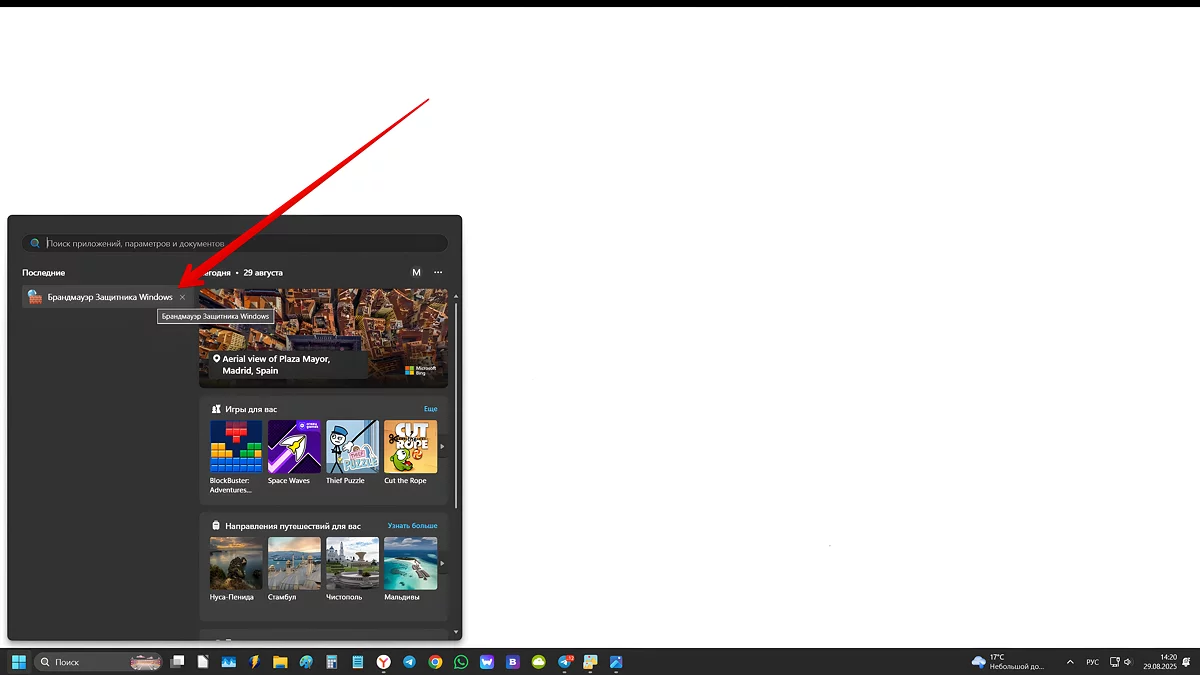The height and width of the screenshot is (675, 1200).
Task: Remove Брандмауэр Защитника Windows from recent list
Action: (182, 297)
